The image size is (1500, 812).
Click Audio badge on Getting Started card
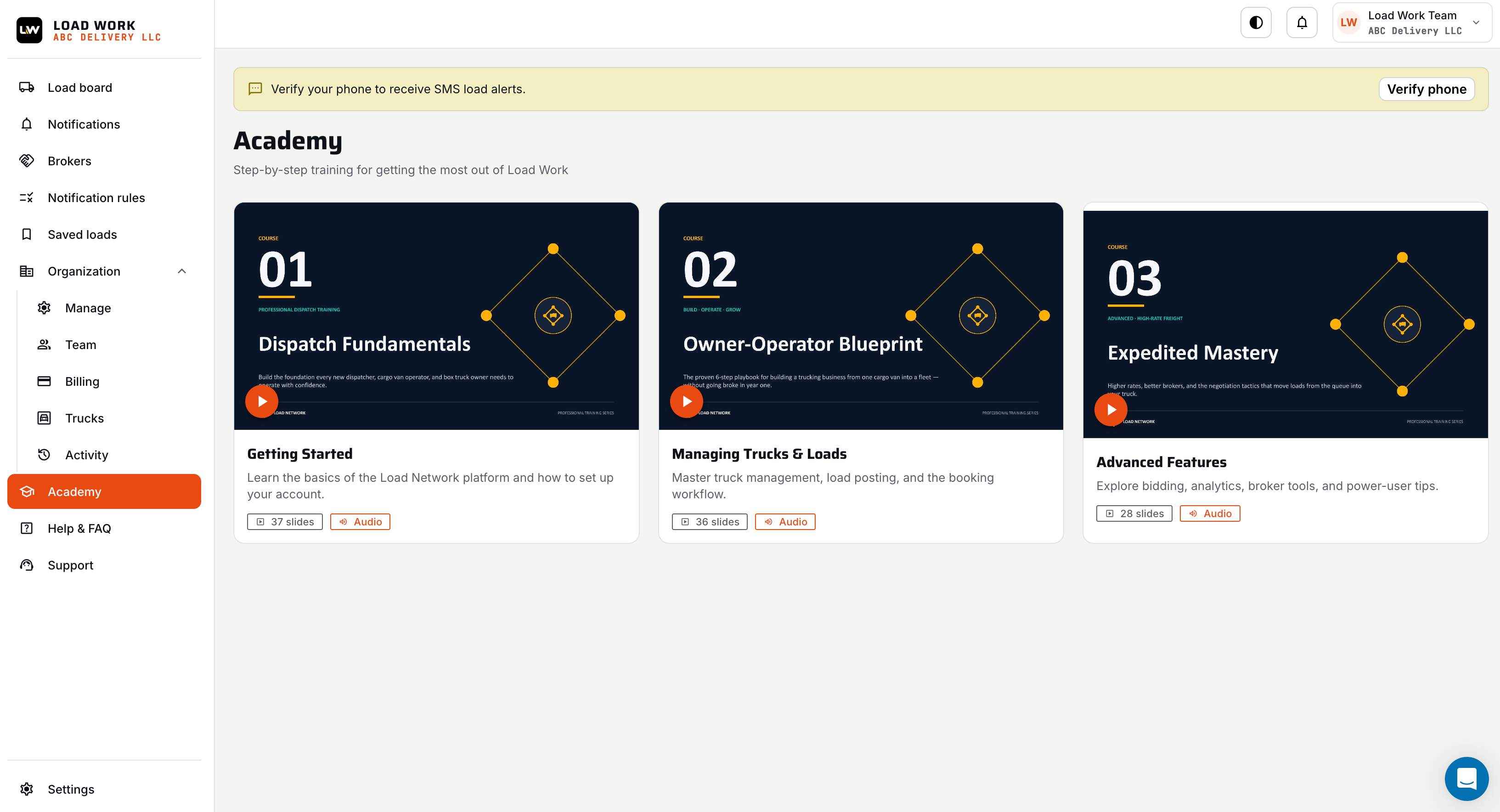point(361,522)
